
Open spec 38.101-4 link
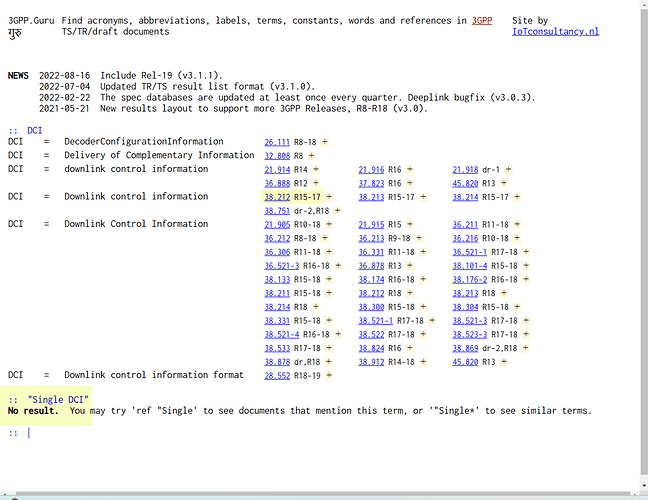coord(469,266)
